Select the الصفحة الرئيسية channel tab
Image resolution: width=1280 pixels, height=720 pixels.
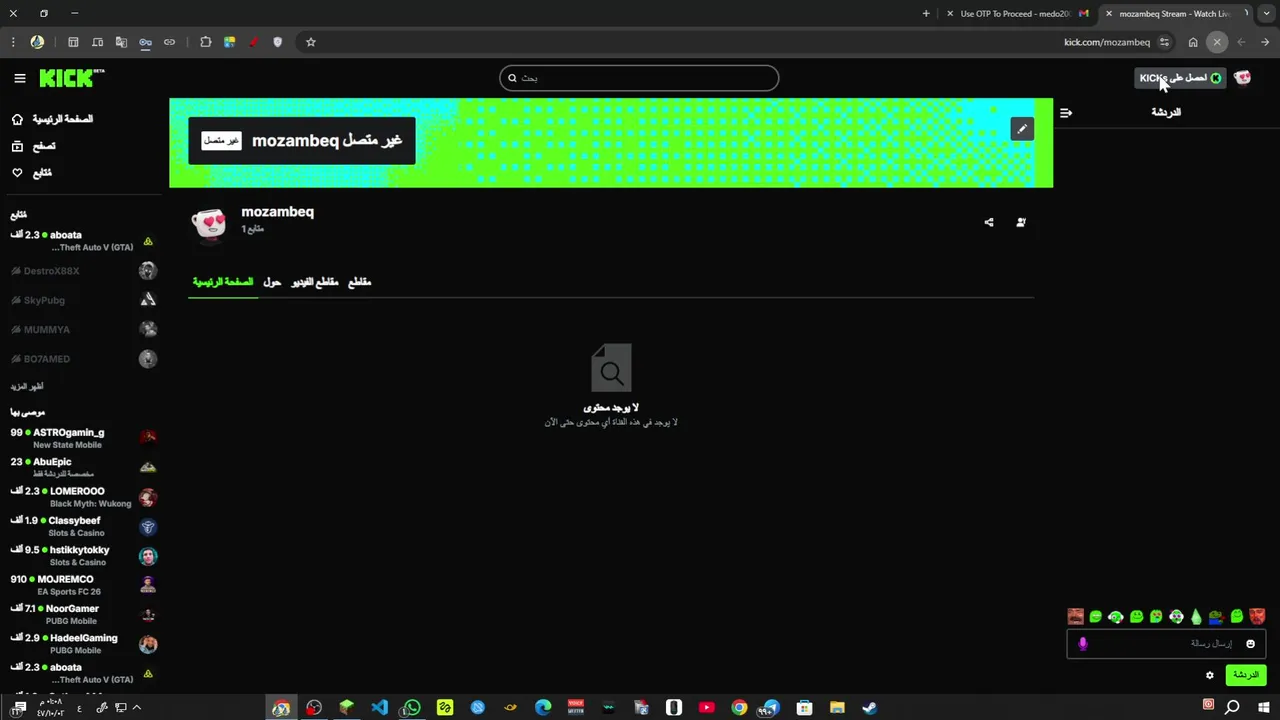223,282
